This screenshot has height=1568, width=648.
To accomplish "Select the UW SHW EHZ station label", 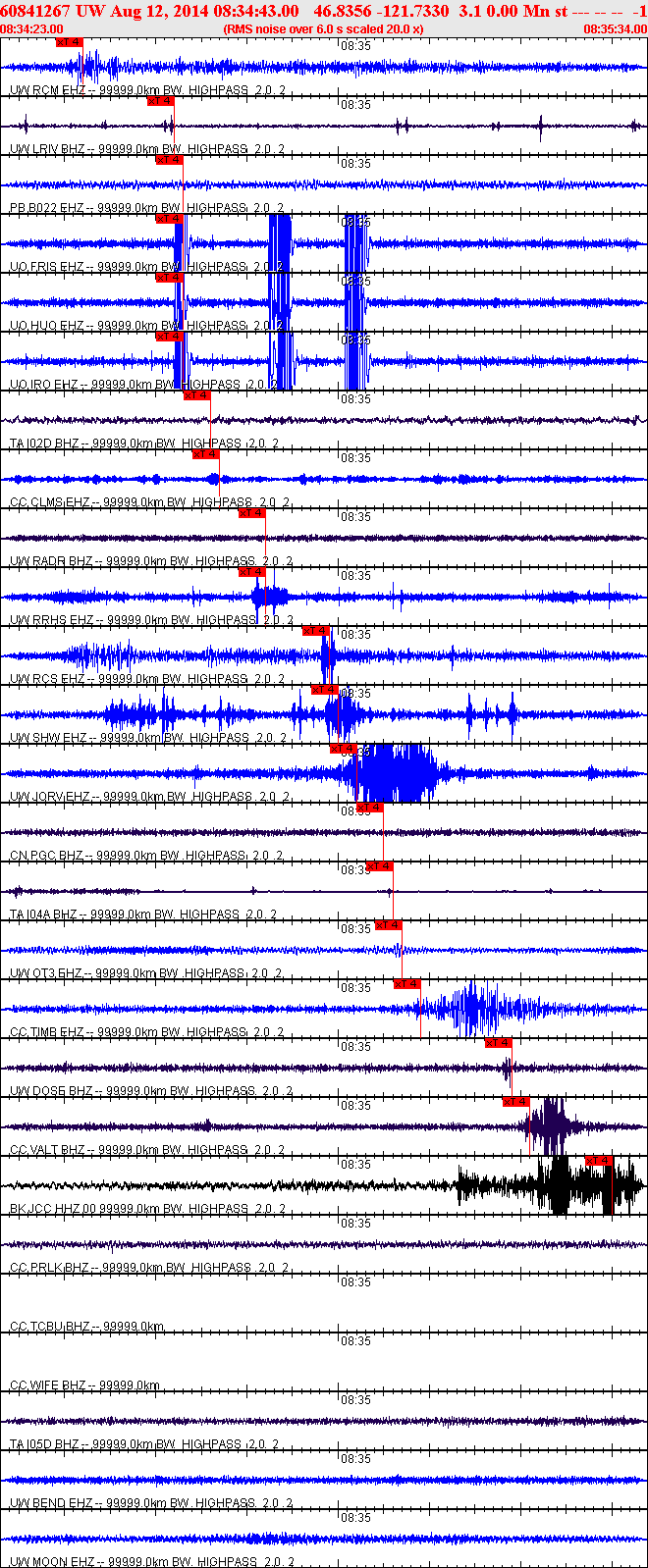I will click(x=150, y=738).
